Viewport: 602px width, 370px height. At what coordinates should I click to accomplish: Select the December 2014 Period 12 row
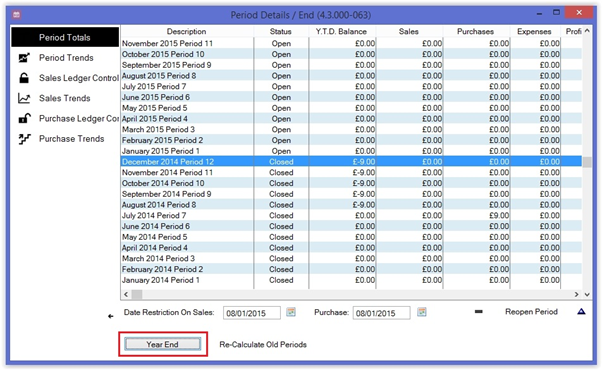(x=351, y=162)
